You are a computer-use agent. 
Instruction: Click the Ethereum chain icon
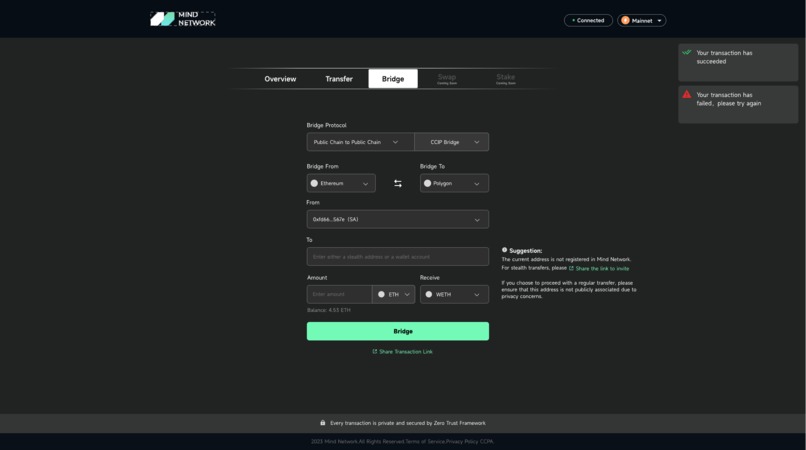point(314,184)
